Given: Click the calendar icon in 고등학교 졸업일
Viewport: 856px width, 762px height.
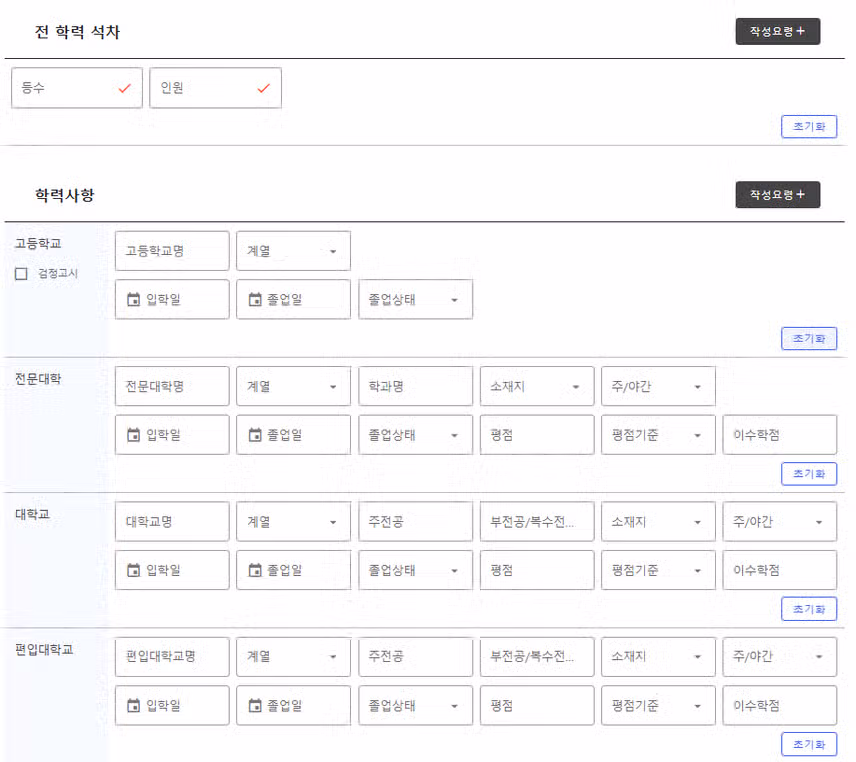Looking at the screenshot, I should pyautogui.click(x=257, y=301).
